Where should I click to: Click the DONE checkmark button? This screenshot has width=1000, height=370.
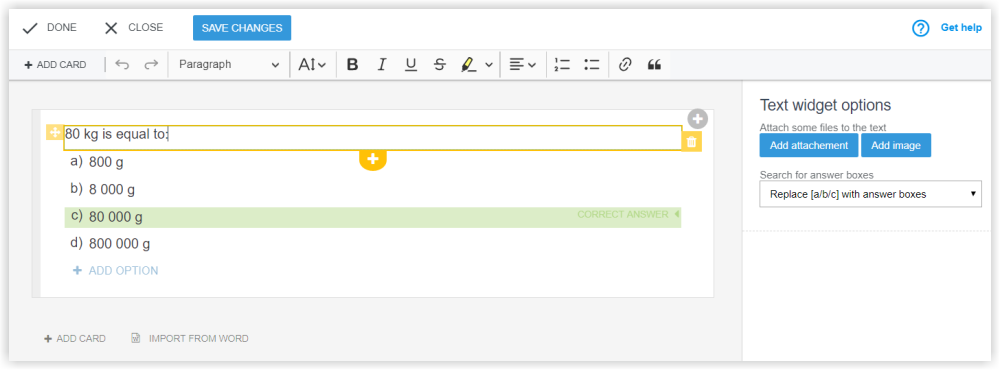point(49,28)
